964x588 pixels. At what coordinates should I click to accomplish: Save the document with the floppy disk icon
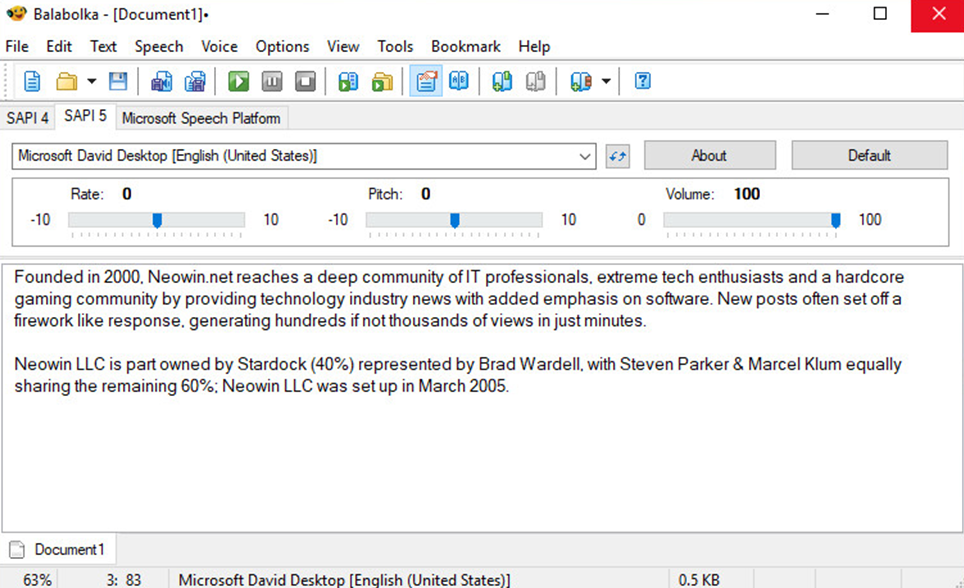(x=118, y=81)
